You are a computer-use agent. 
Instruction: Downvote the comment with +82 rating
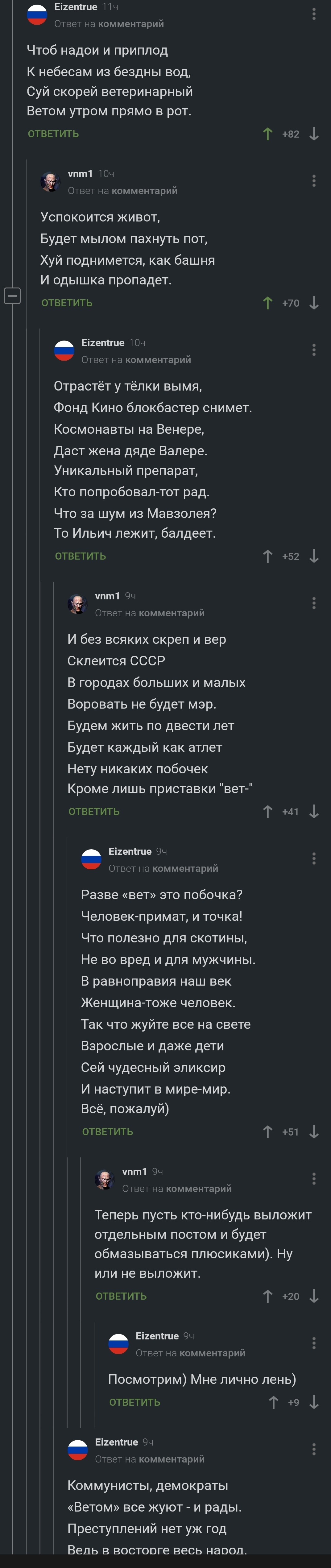click(314, 134)
